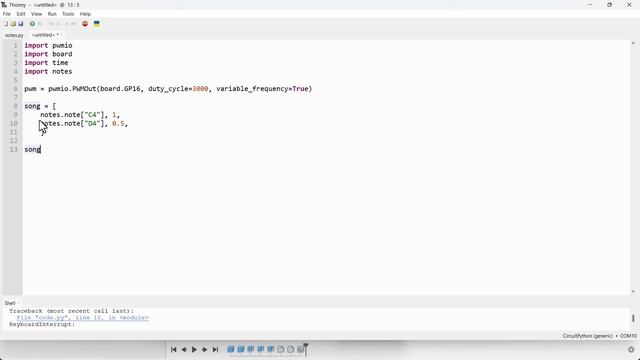Screen dimensions: 640x360
Task: Open the Tools menu
Action: (x=68, y=14)
